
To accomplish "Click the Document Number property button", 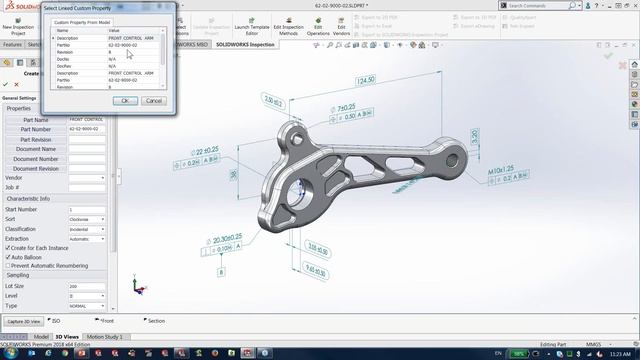I will click(36, 159).
